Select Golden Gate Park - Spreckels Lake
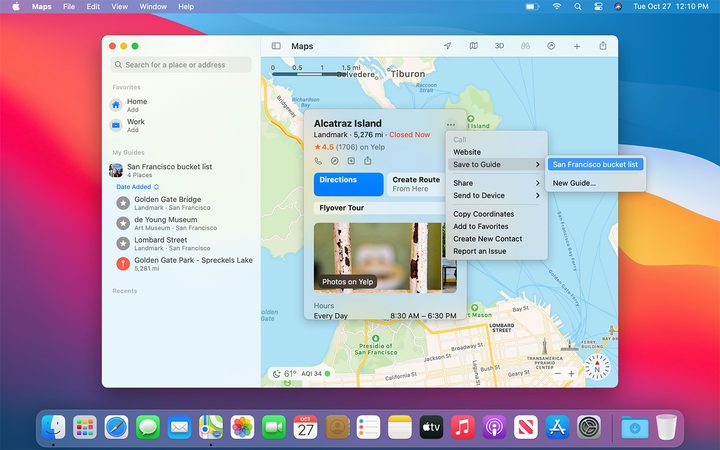The image size is (720, 450). (x=184, y=264)
